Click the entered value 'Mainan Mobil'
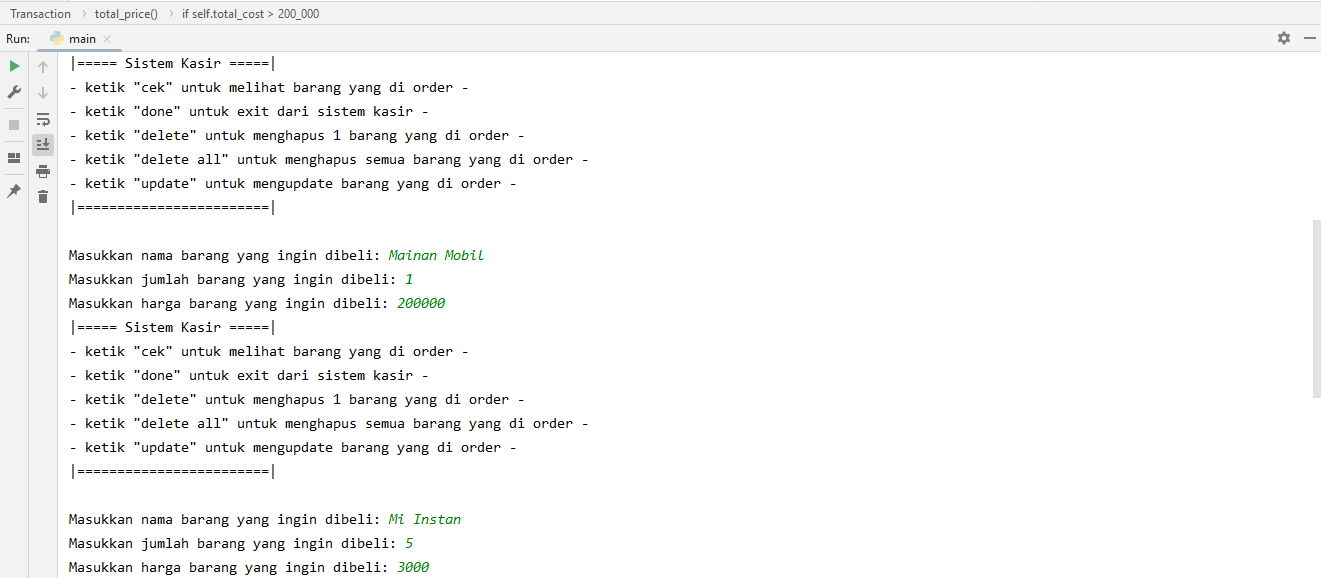1321x578 pixels. tap(436, 255)
